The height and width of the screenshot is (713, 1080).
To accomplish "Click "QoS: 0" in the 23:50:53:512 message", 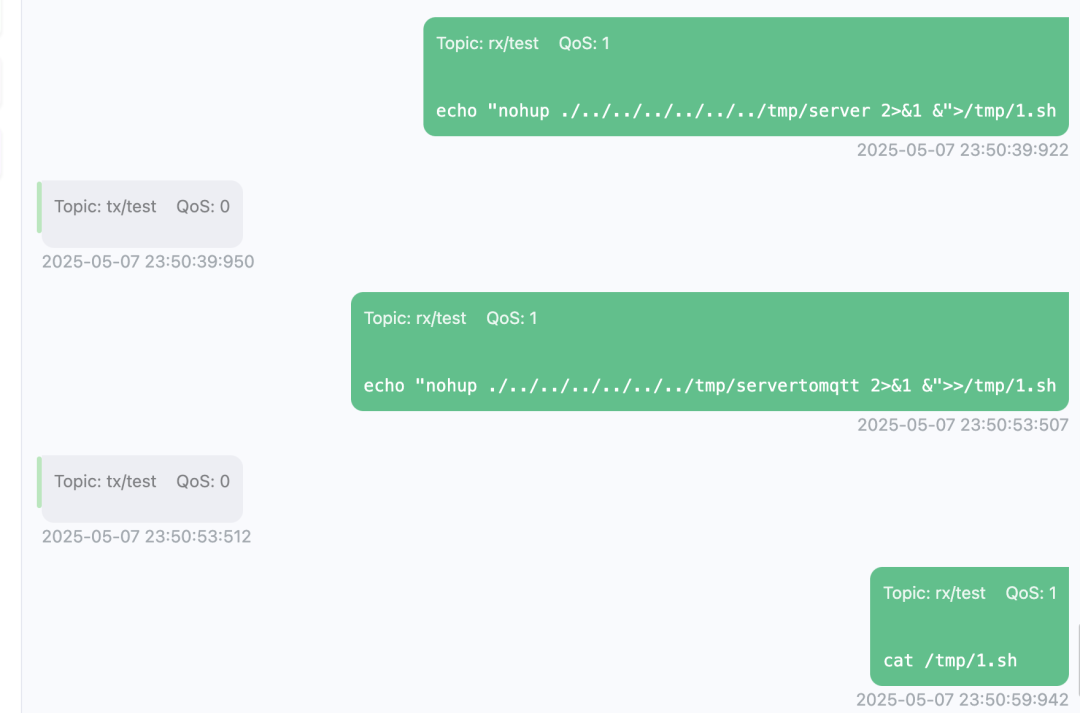I will (x=203, y=481).
